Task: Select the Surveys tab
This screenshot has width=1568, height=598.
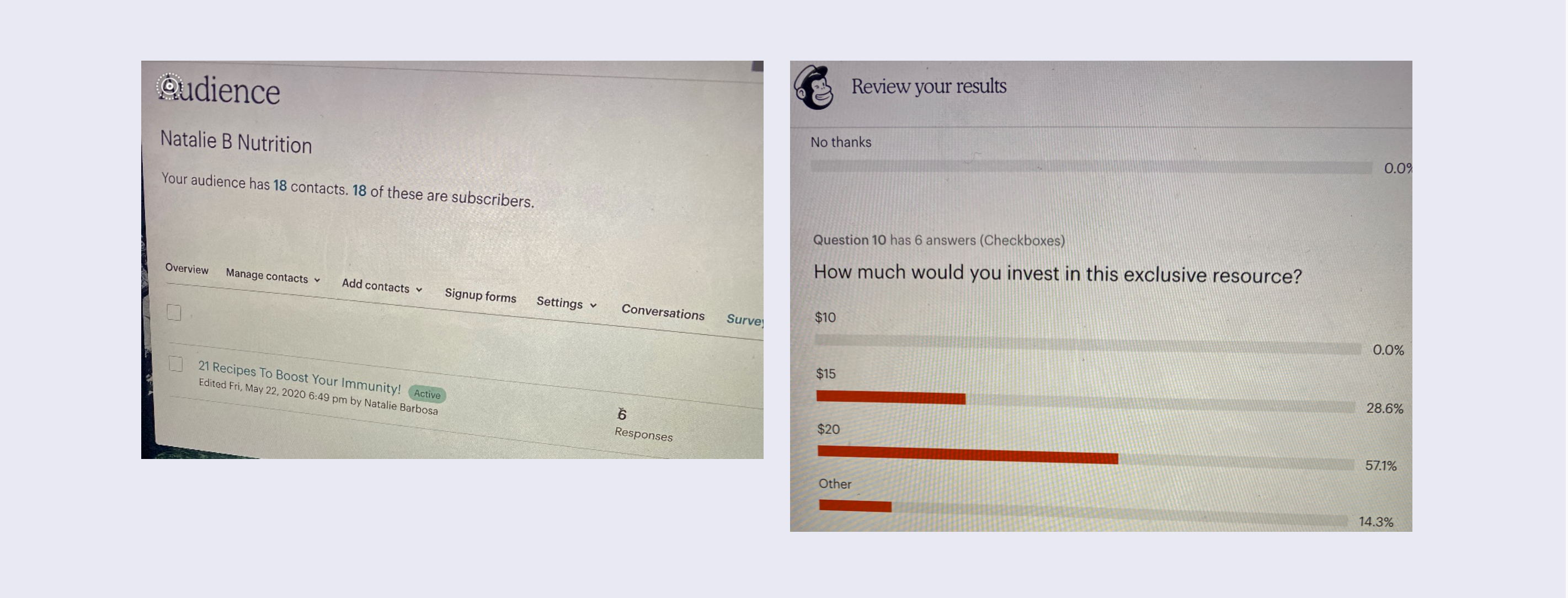Action: (x=744, y=320)
